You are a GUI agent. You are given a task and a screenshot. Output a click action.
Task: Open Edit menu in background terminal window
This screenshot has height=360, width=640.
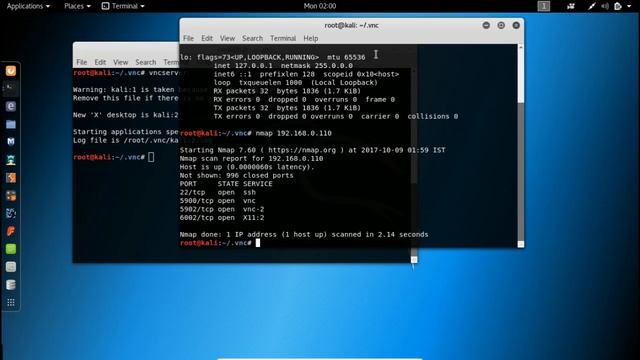100,62
